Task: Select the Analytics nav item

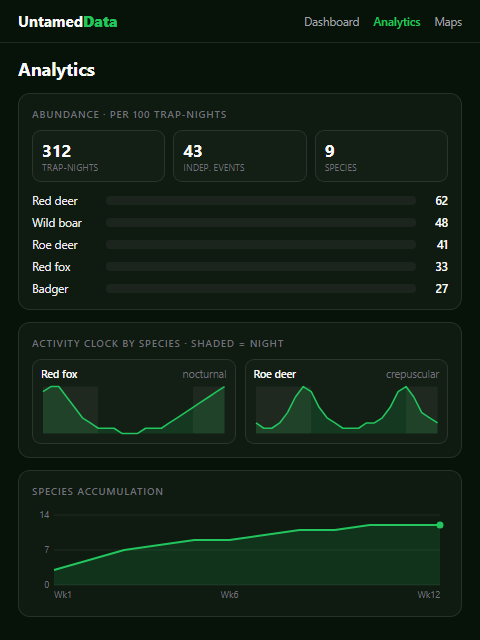Action: [x=397, y=22]
